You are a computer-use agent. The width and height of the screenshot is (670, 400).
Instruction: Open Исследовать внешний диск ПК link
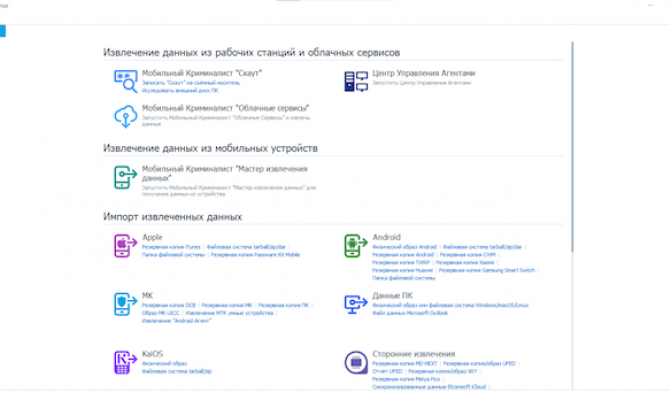coord(180,91)
